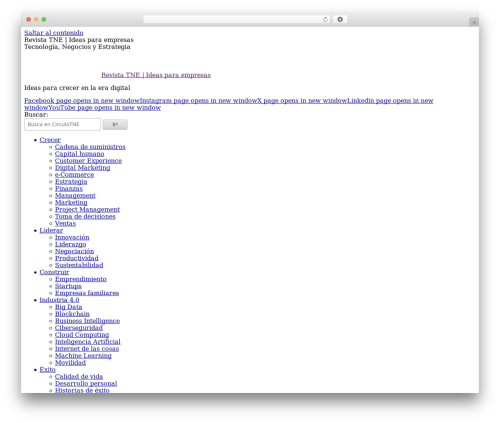Open the Innovación link
500x423 pixels.
(72, 238)
